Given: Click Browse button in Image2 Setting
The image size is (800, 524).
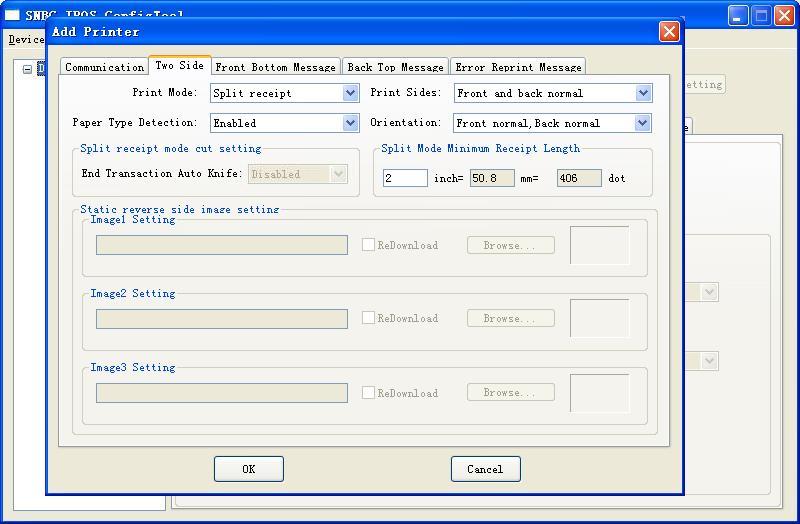Looking at the screenshot, I should point(511,318).
